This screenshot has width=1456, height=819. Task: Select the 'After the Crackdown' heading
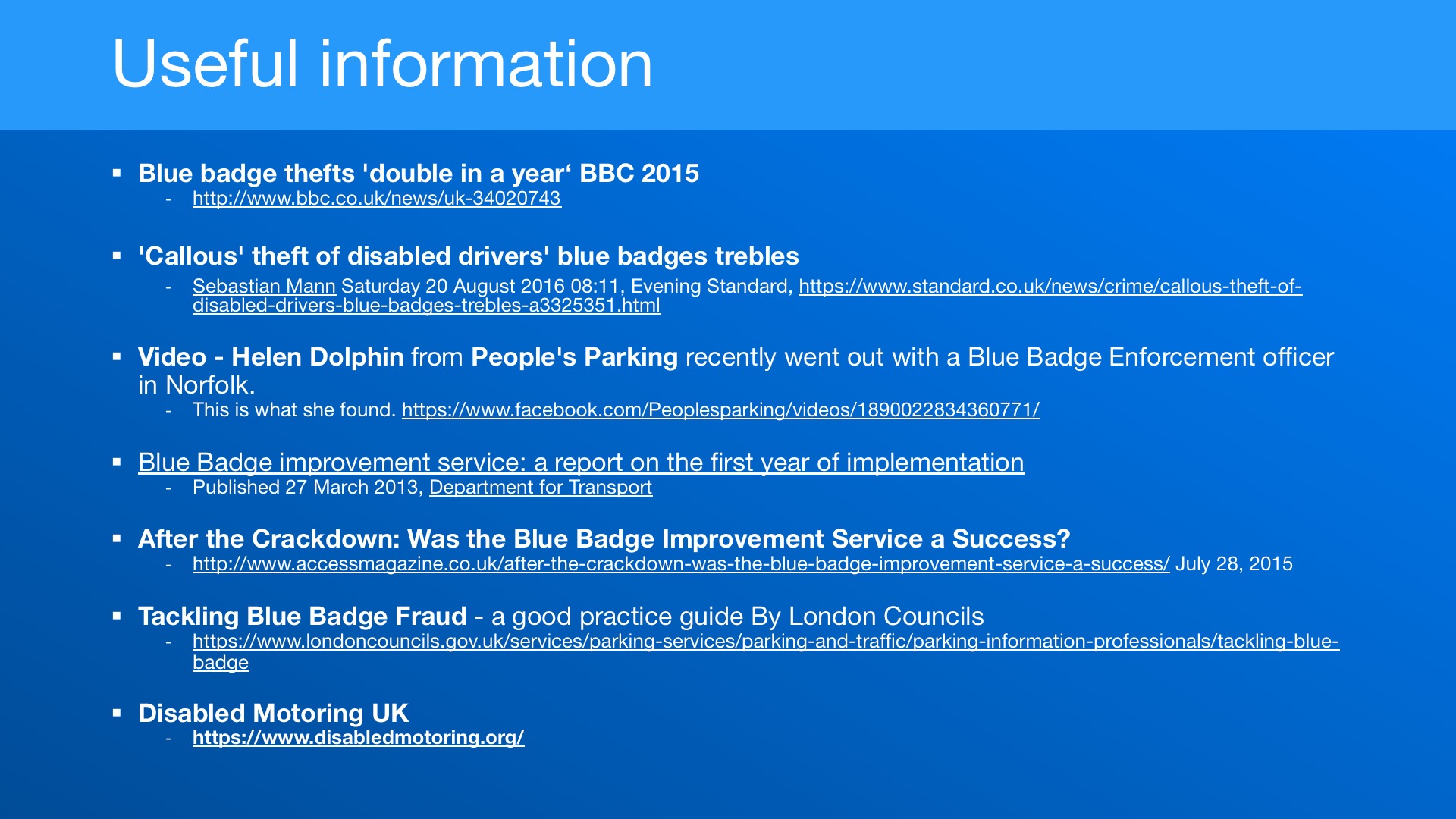604,539
